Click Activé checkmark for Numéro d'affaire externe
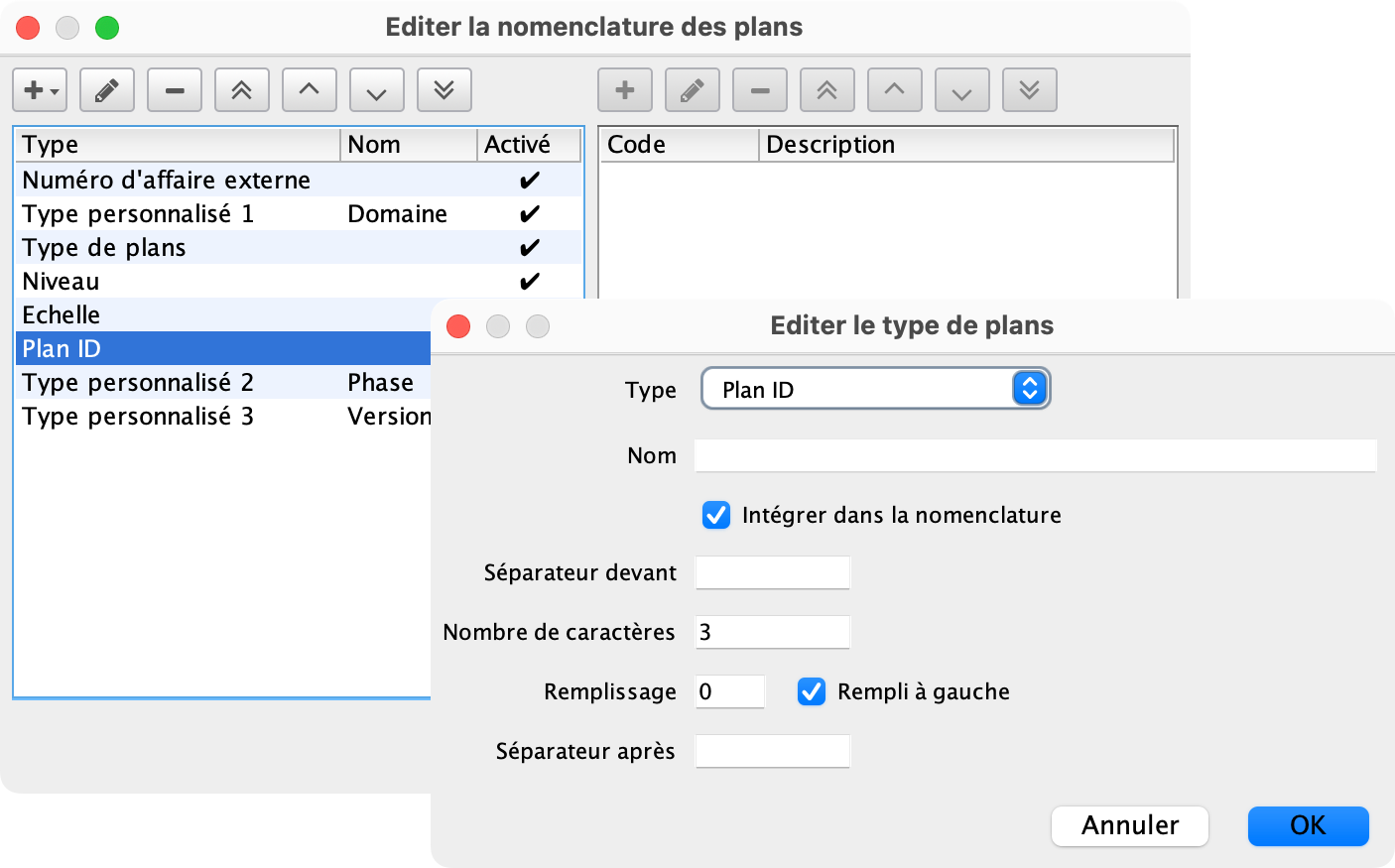Screen dimensions: 1395x868 [x=530, y=180]
